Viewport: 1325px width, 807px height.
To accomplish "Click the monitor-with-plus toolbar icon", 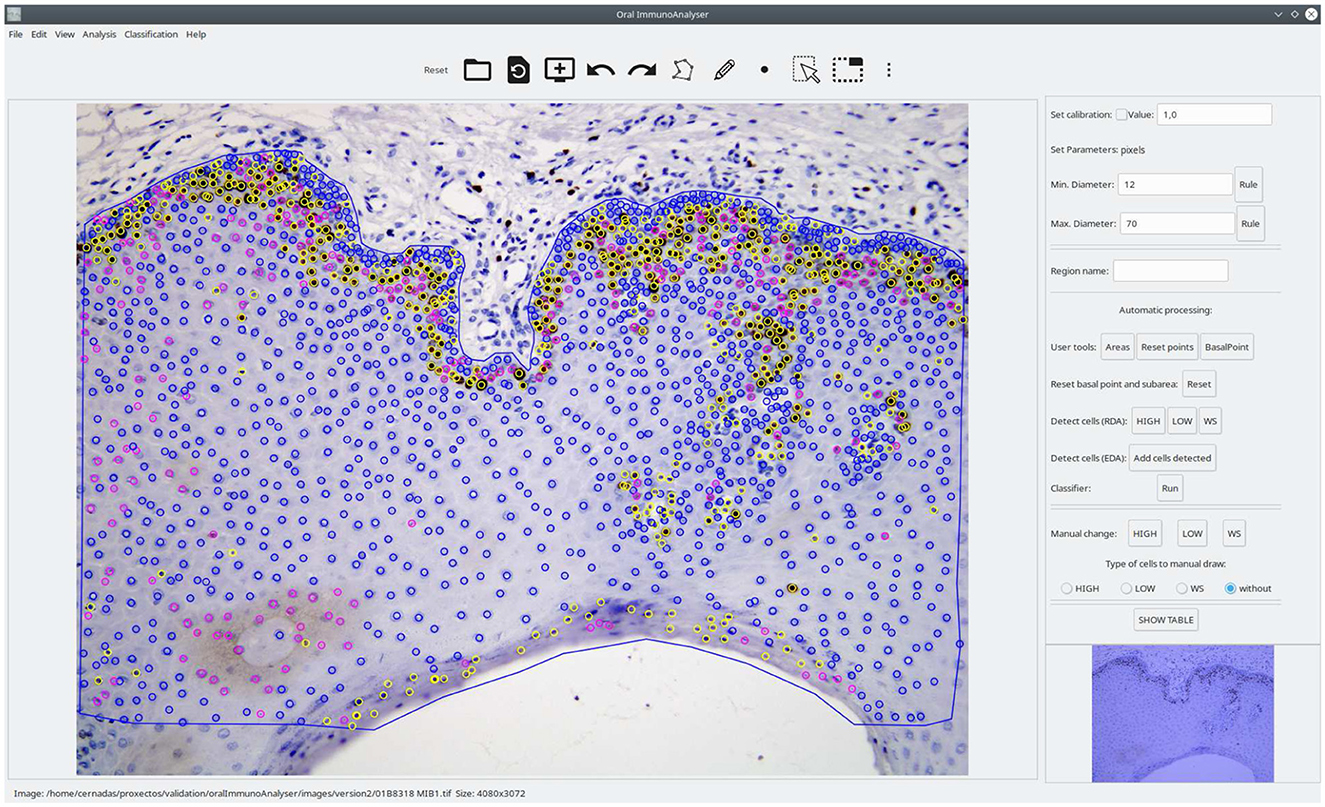I will (559, 69).
